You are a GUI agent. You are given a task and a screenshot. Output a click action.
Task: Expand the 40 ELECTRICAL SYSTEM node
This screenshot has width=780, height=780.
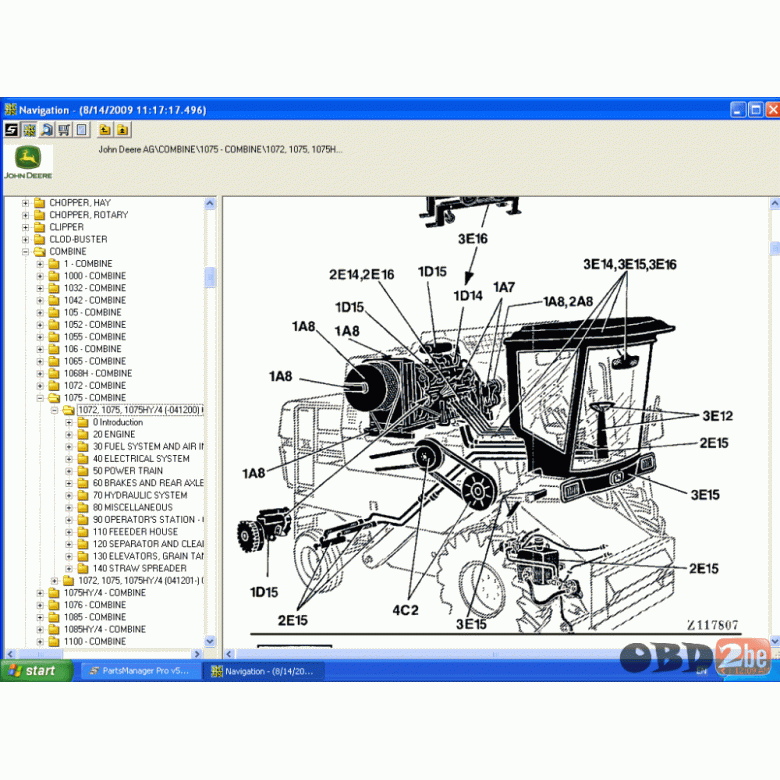point(69,459)
